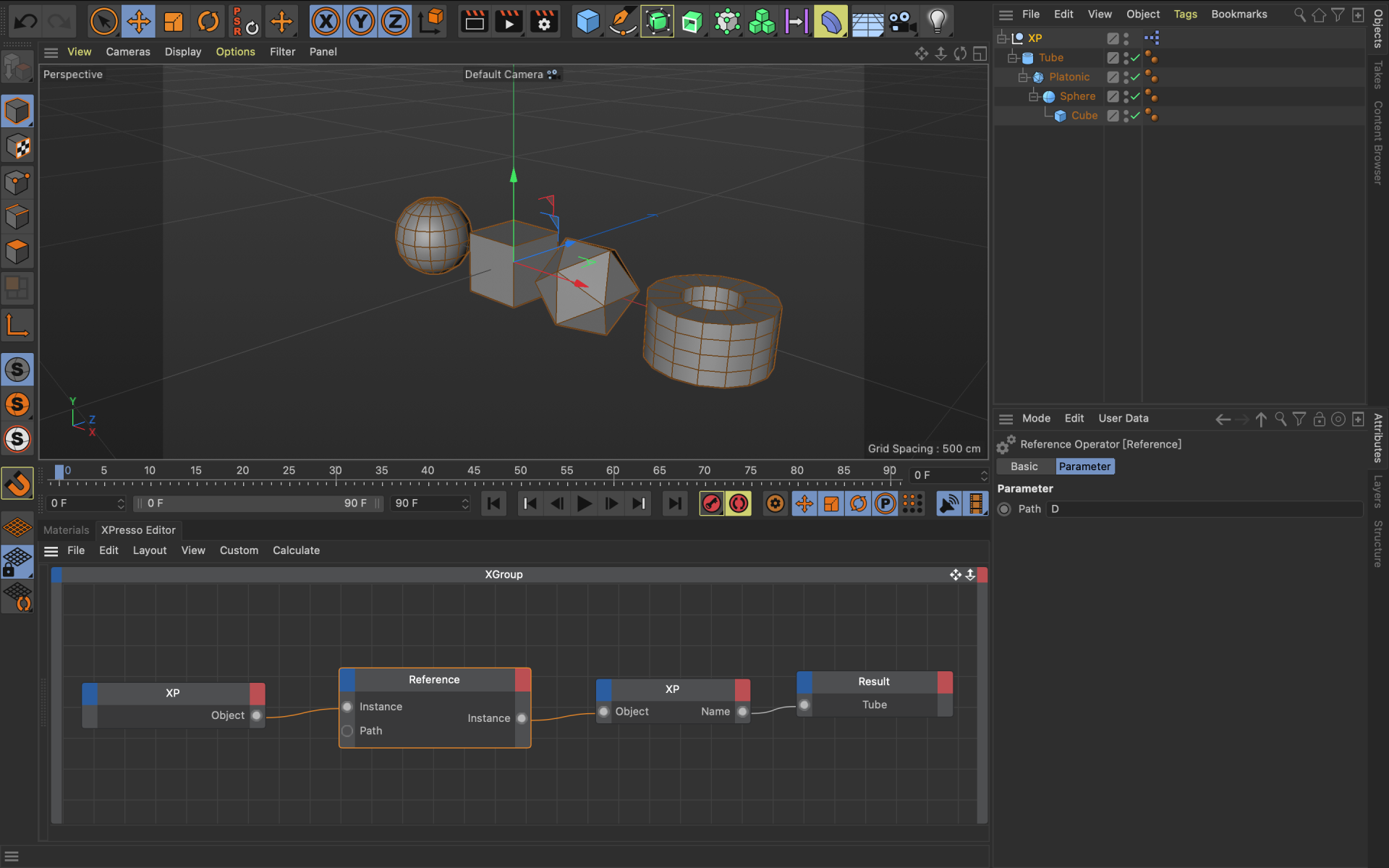Add a Floor environment object
1389x868 pixels.
pyautogui.click(x=867, y=22)
